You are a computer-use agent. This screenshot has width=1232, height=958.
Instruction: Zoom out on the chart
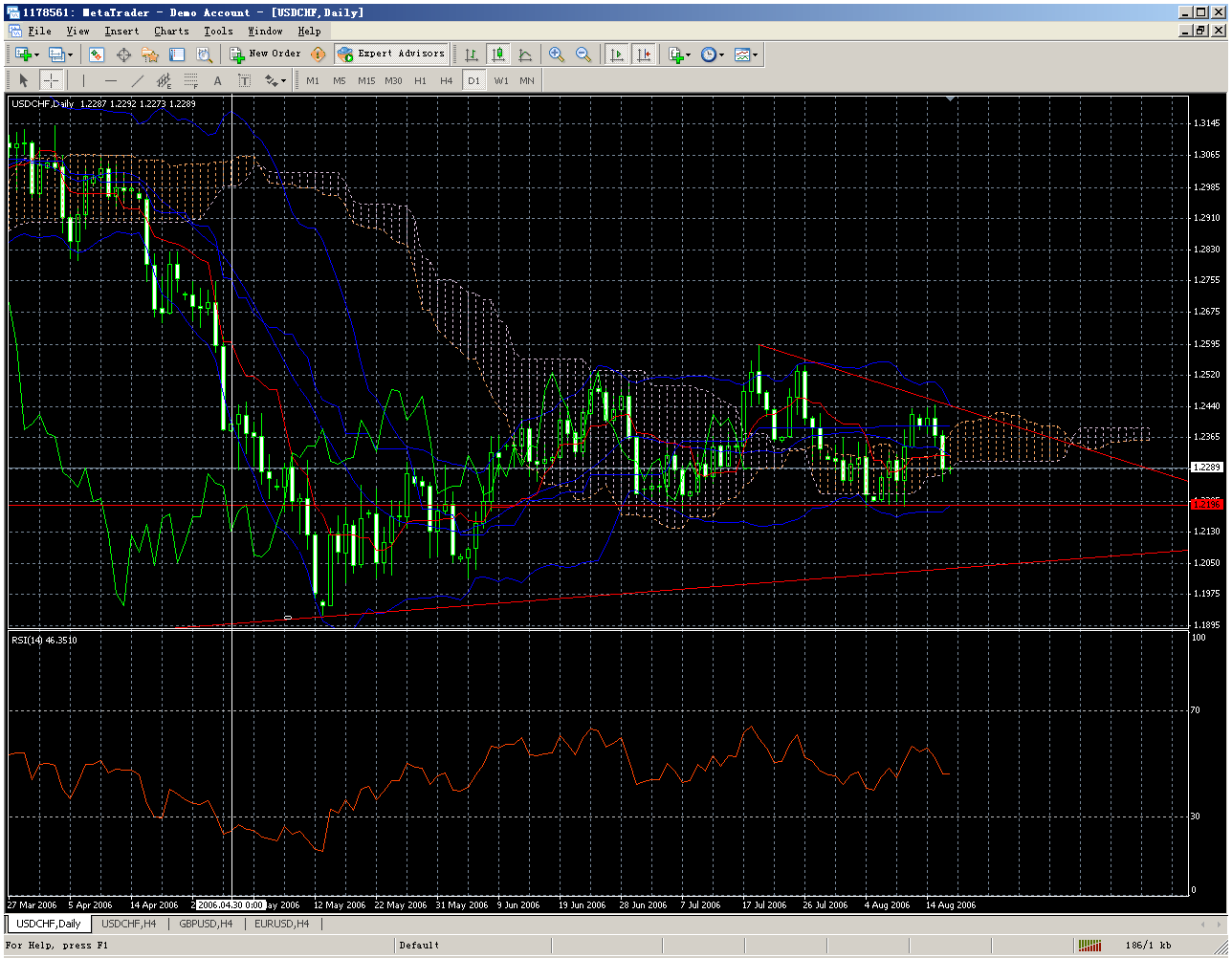click(583, 54)
